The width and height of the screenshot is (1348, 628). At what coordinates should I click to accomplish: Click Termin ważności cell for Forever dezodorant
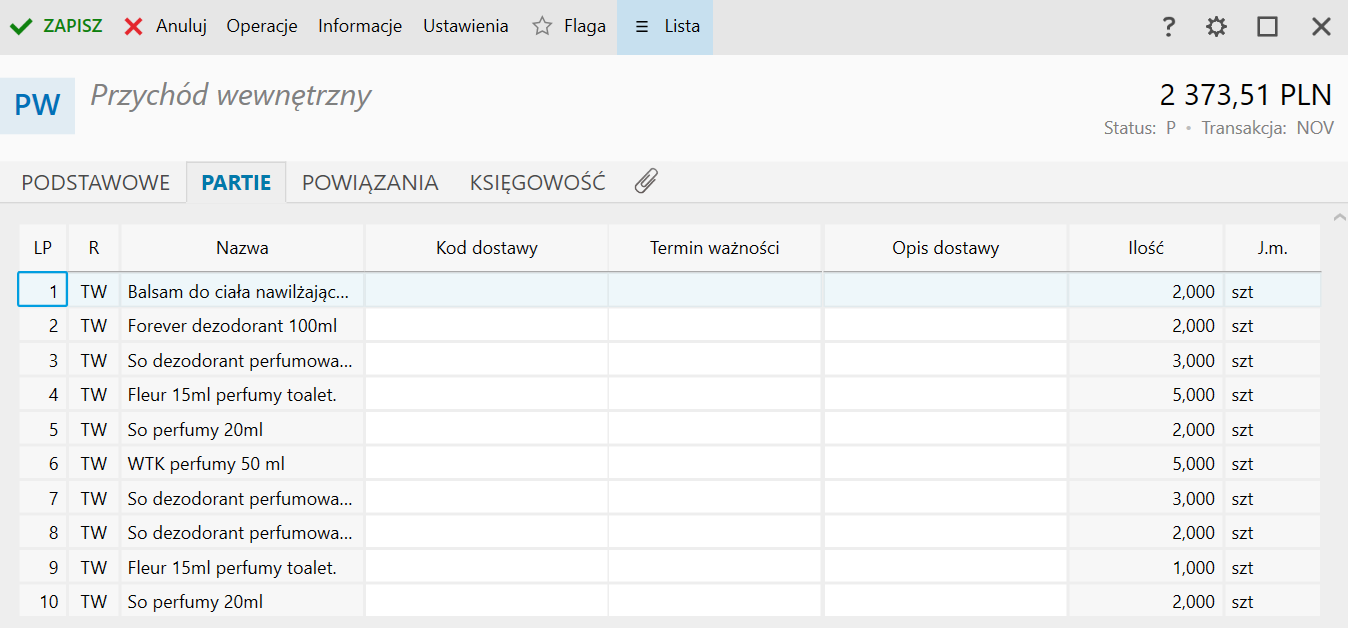(714, 326)
